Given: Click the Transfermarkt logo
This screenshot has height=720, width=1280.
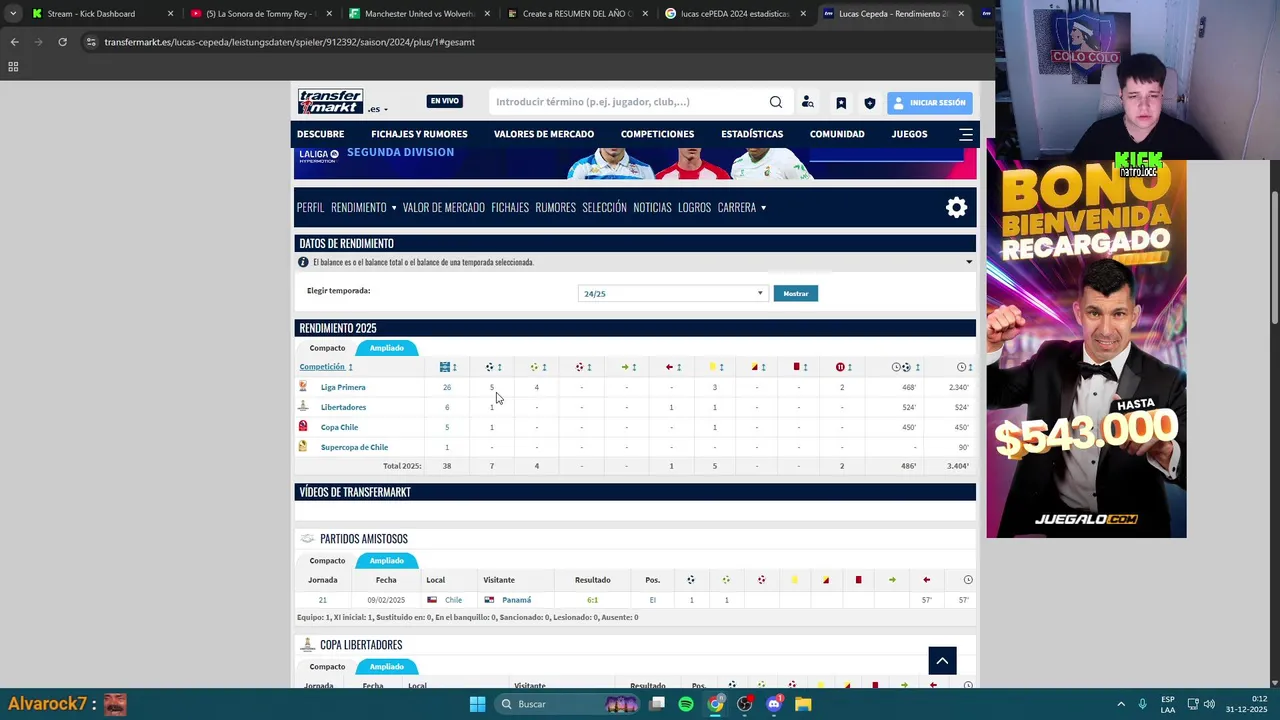Looking at the screenshot, I should coord(330,102).
